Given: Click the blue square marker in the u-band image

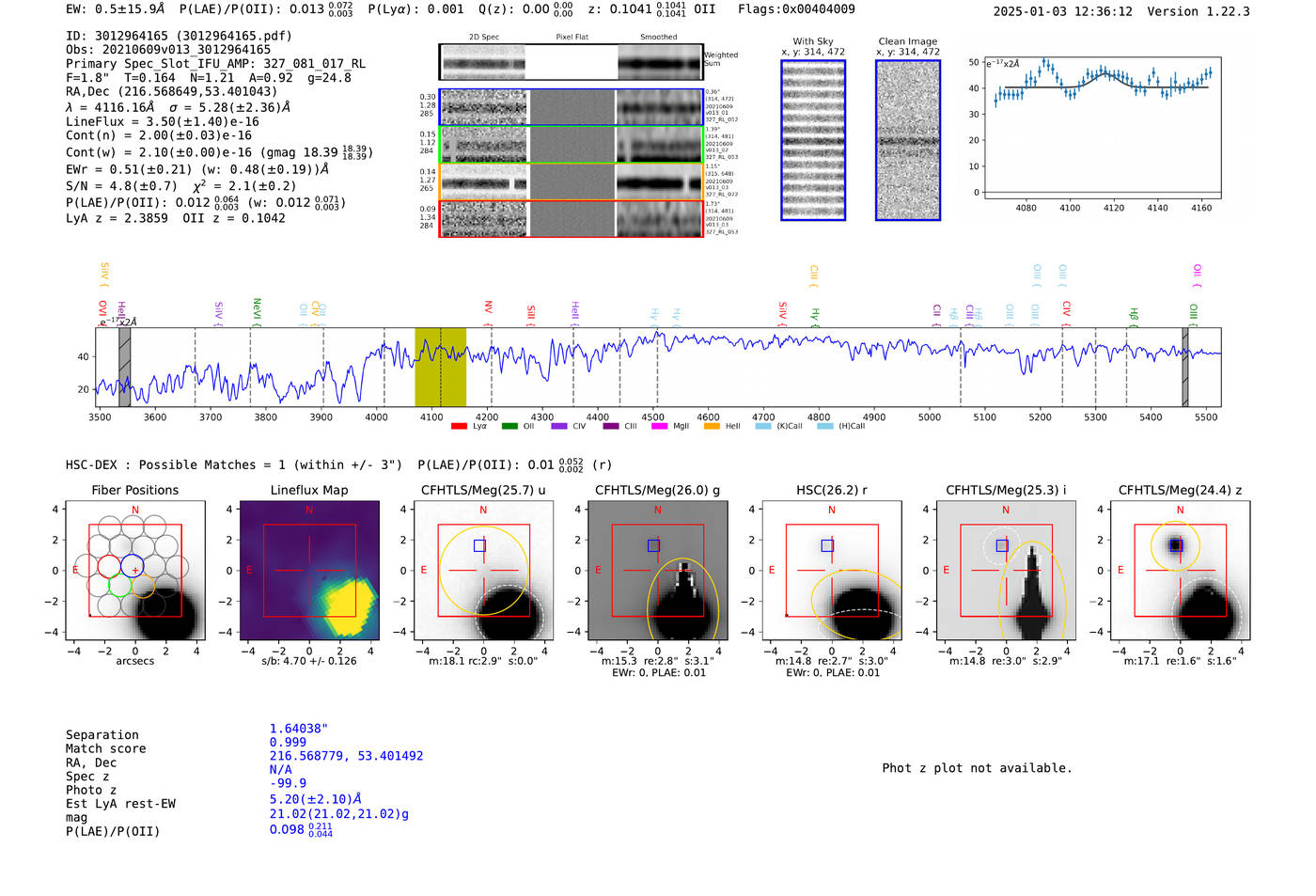Looking at the screenshot, I should coord(479,545).
